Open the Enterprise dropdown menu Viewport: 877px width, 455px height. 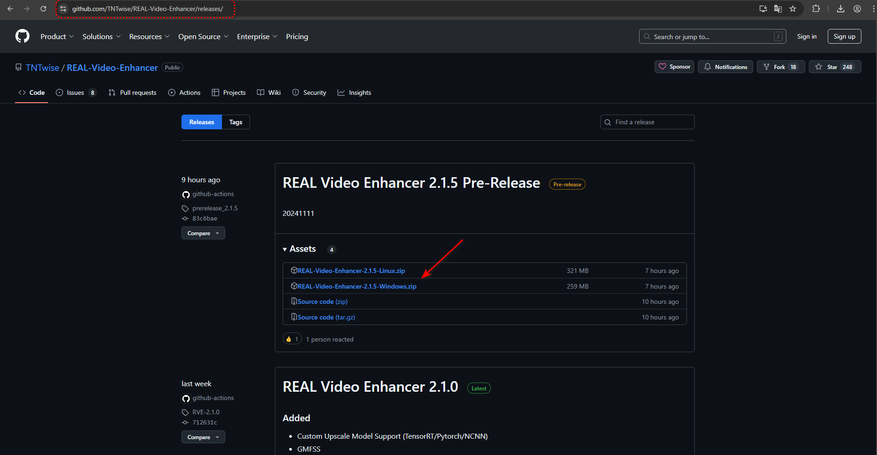tap(257, 36)
